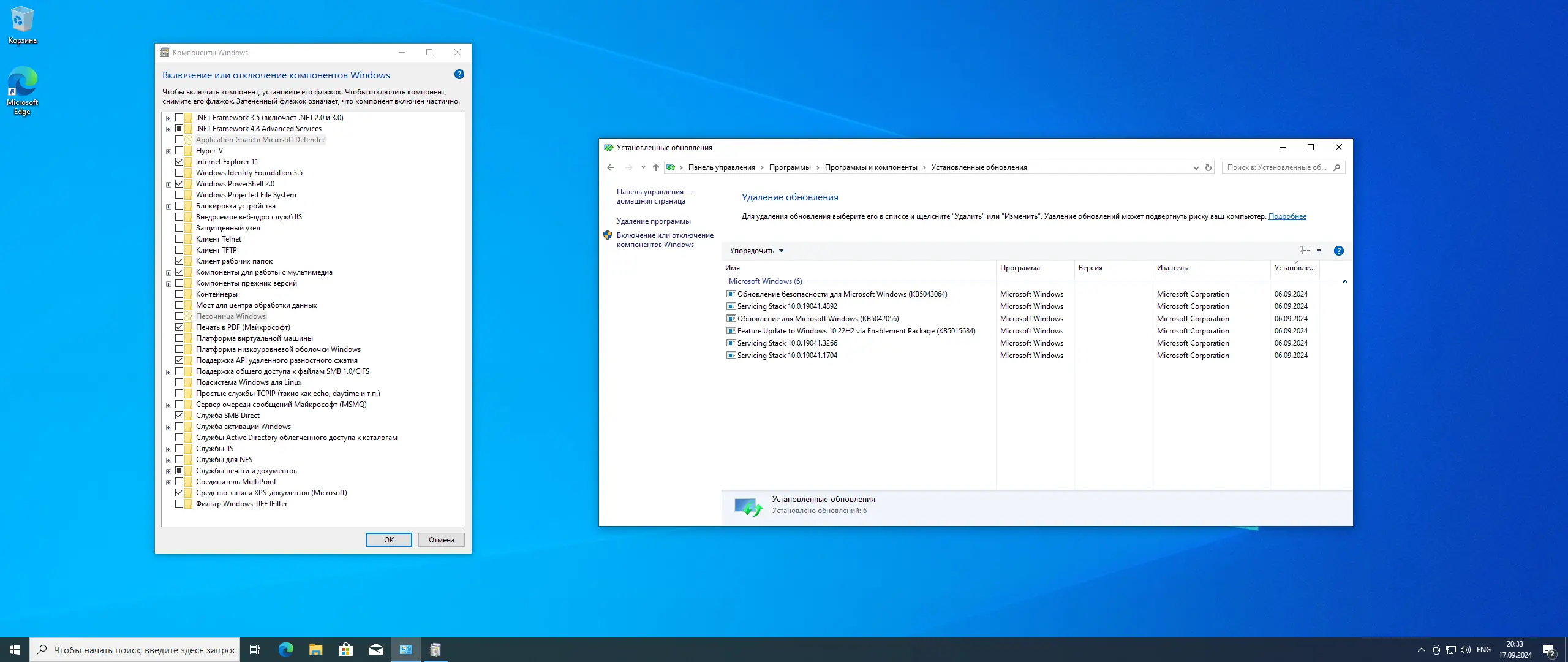
Task: Open File Explorer from the taskbar
Action: [x=315, y=650]
